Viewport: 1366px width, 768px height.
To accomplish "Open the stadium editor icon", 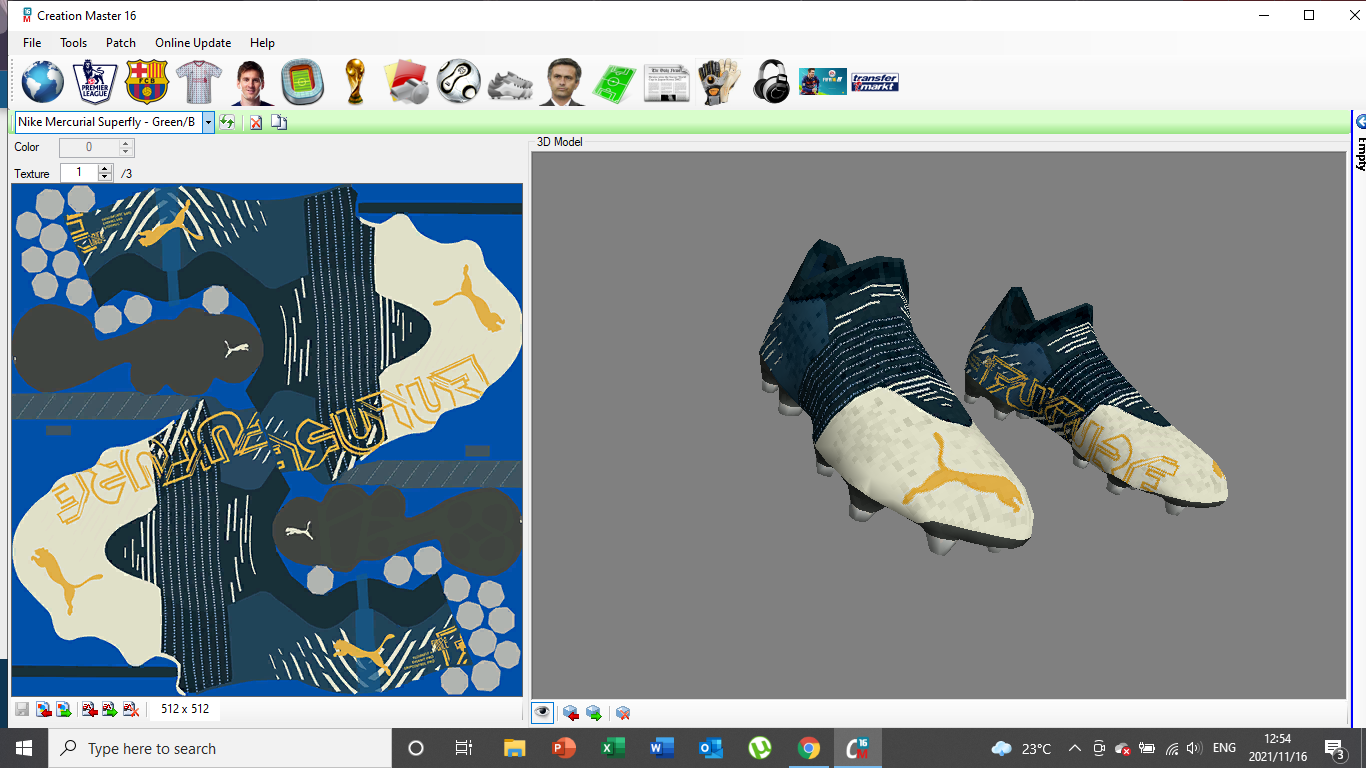I will [302, 82].
